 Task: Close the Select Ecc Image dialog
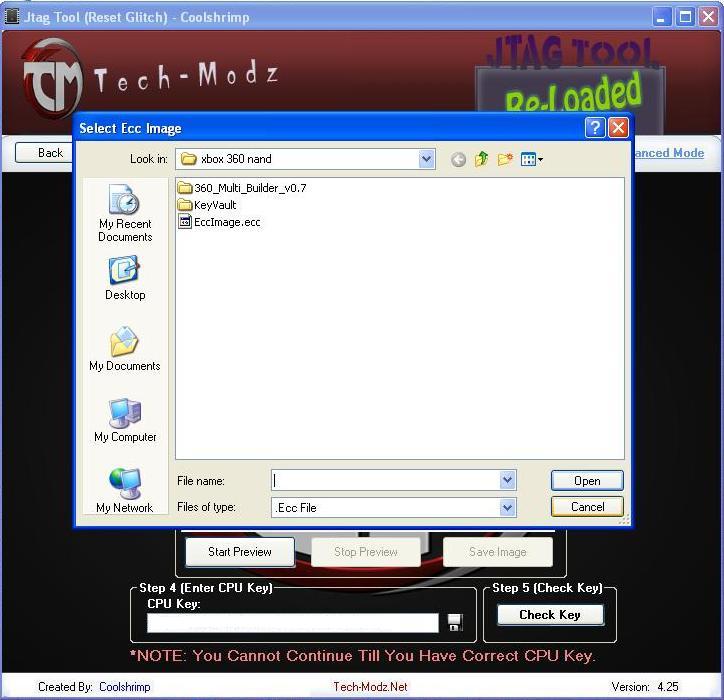618,127
